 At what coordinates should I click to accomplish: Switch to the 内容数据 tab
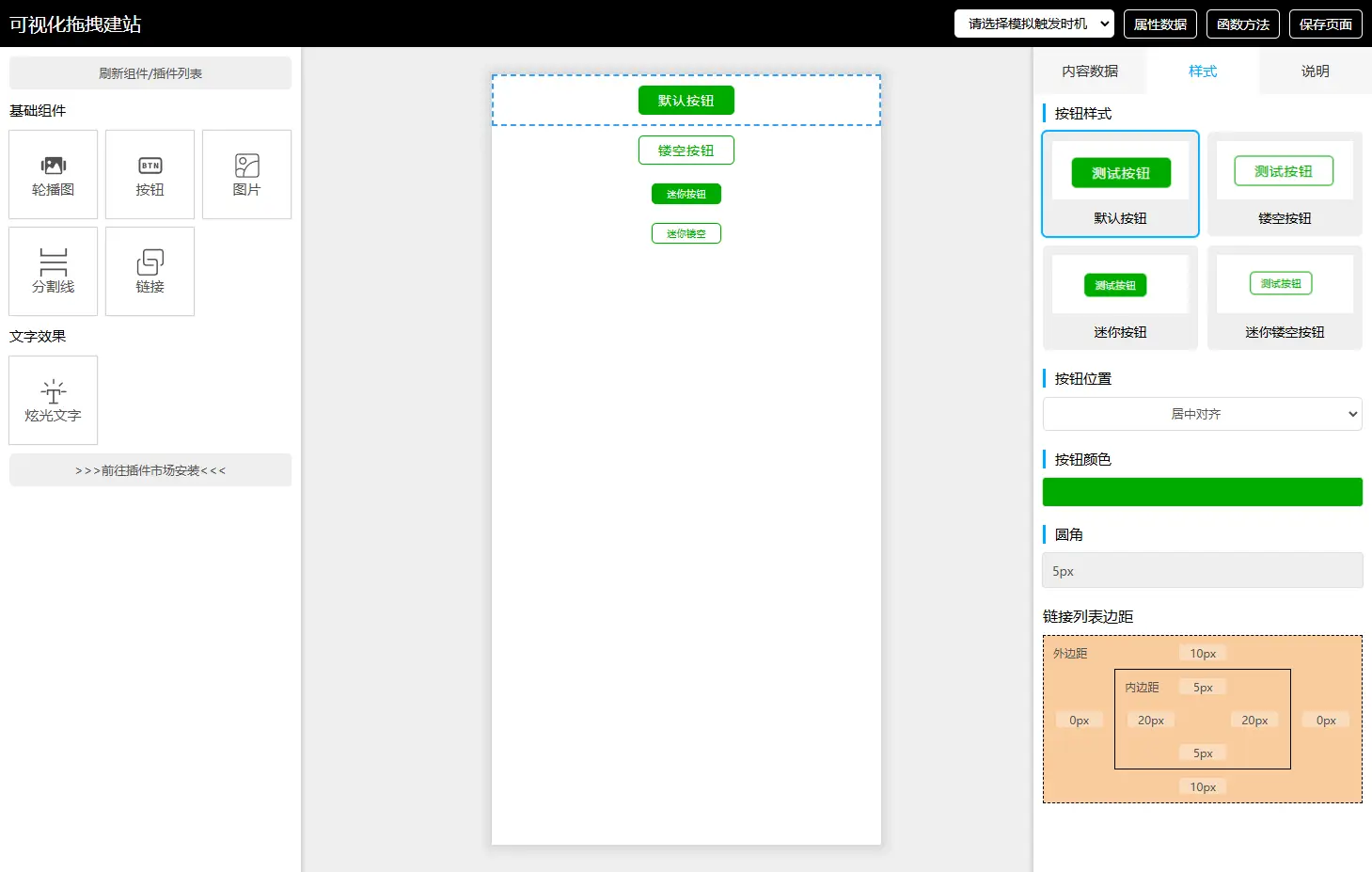coord(1090,71)
